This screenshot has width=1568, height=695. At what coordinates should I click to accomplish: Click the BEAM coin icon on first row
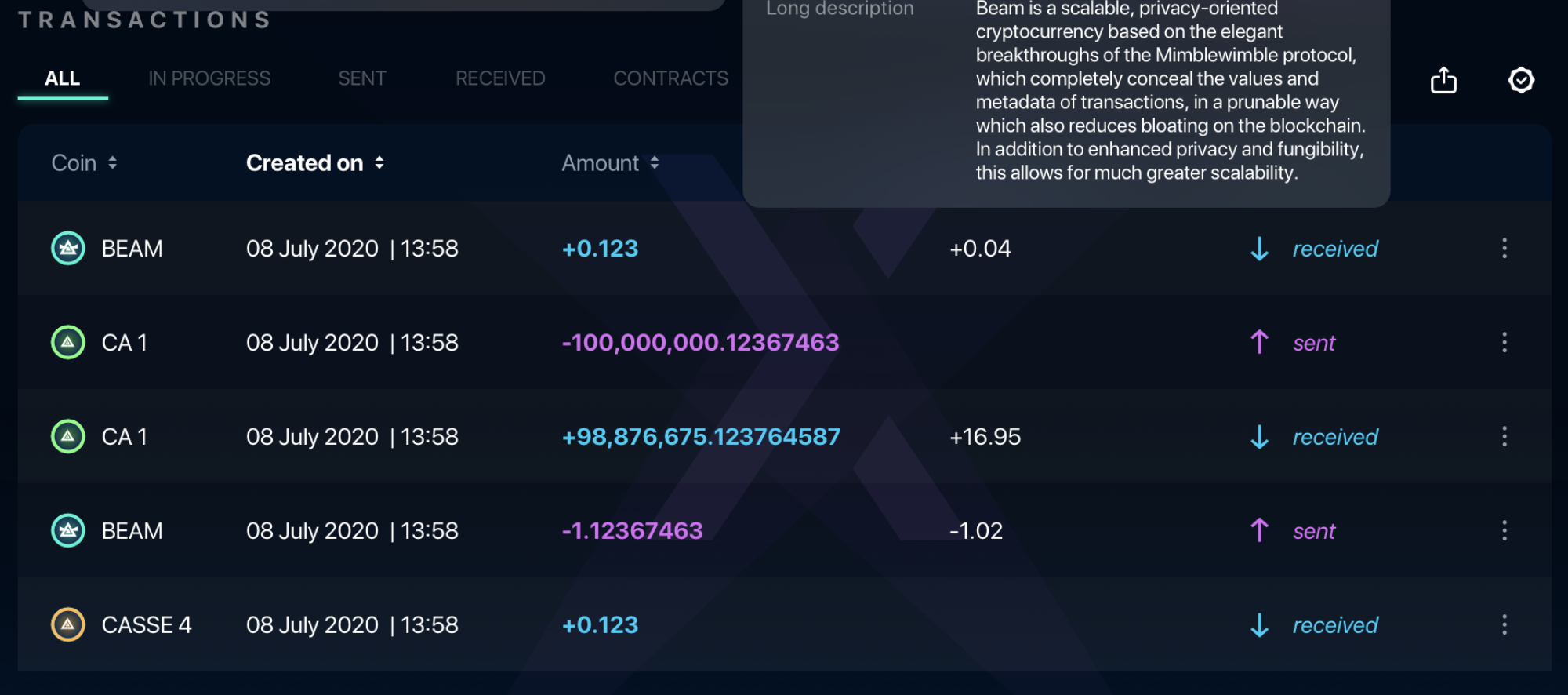coord(67,249)
